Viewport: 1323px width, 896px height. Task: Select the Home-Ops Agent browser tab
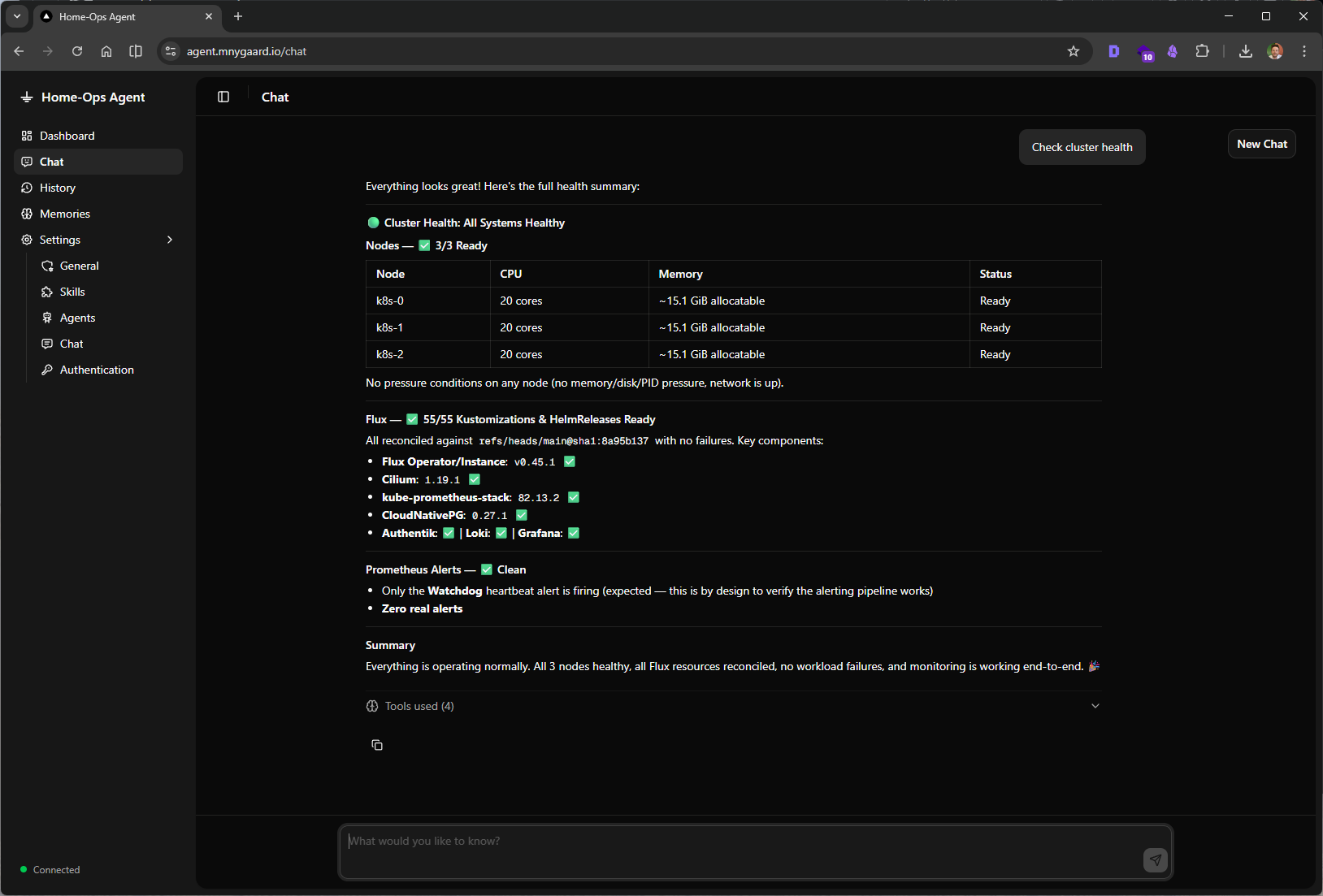(126, 16)
